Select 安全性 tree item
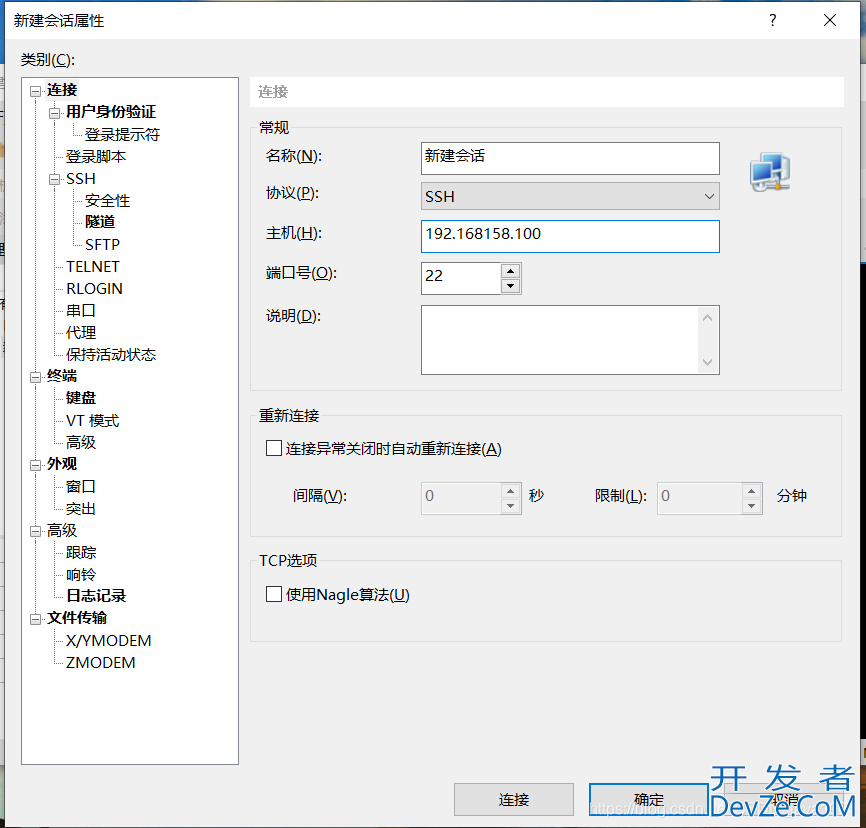 [107, 201]
